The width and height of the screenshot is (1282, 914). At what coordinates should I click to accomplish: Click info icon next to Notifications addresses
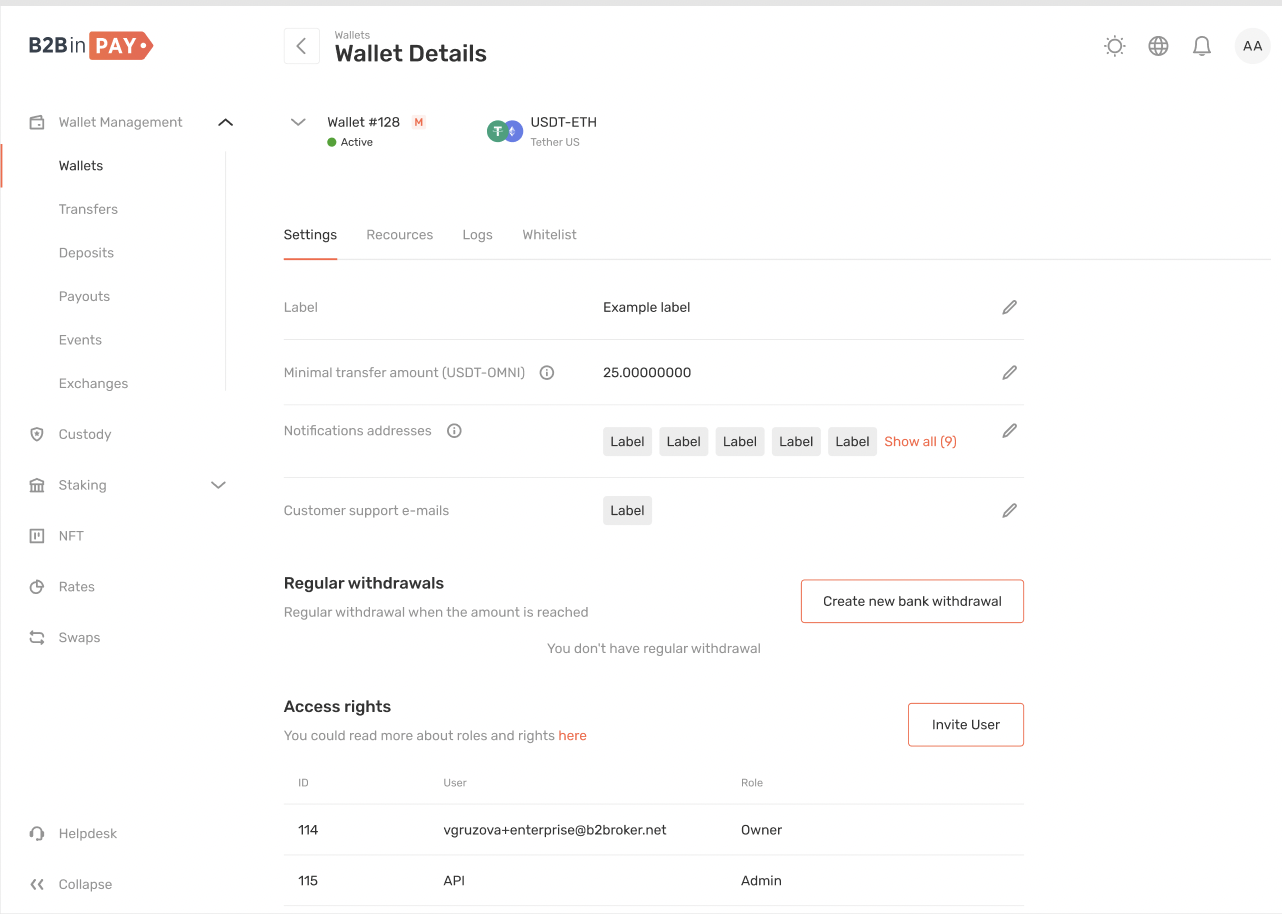(x=454, y=431)
